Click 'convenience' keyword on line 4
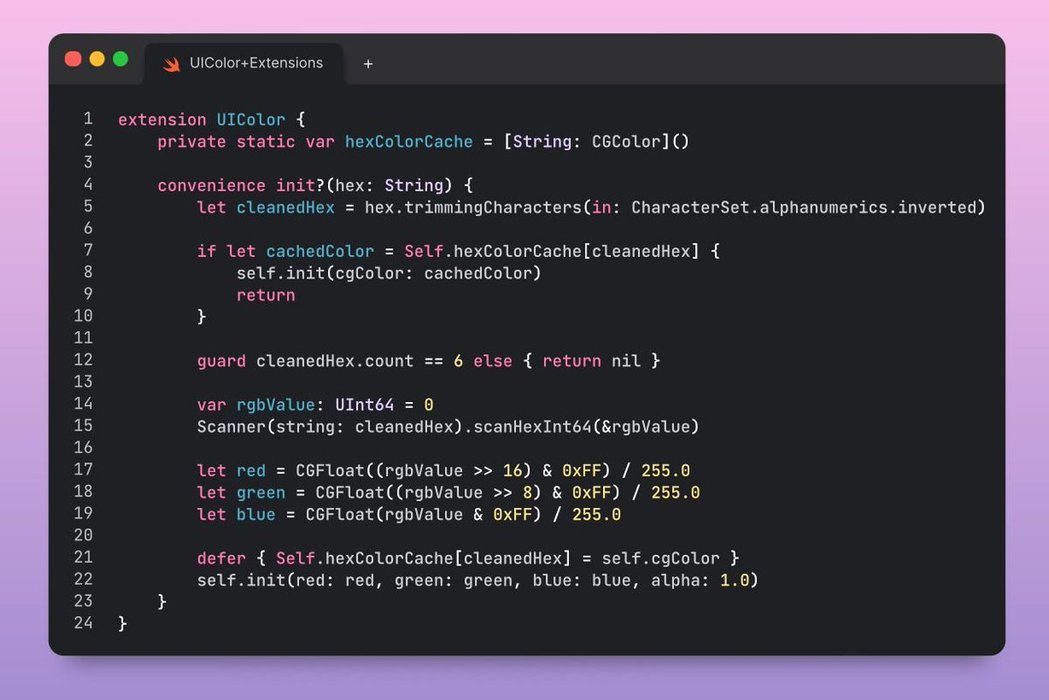Image resolution: width=1049 pixels, height=700 pixels. tap(211, 185)
